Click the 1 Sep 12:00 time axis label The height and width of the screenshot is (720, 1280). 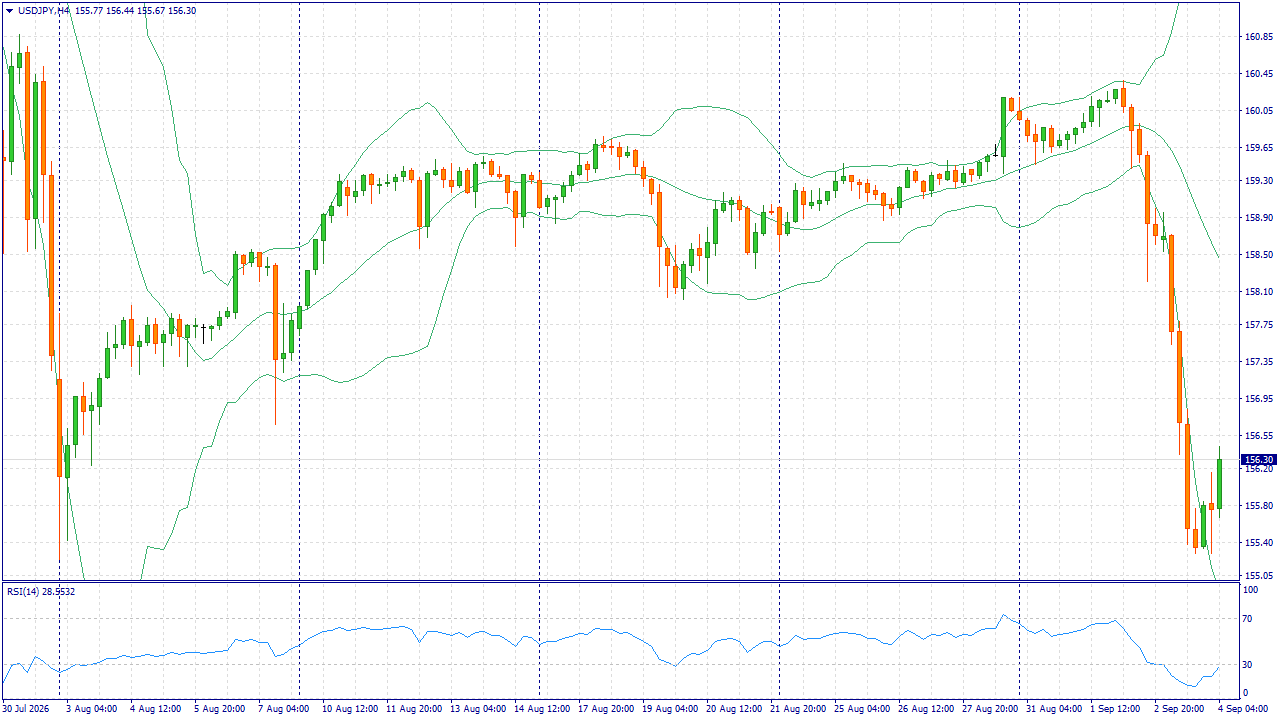point(1115,709)
